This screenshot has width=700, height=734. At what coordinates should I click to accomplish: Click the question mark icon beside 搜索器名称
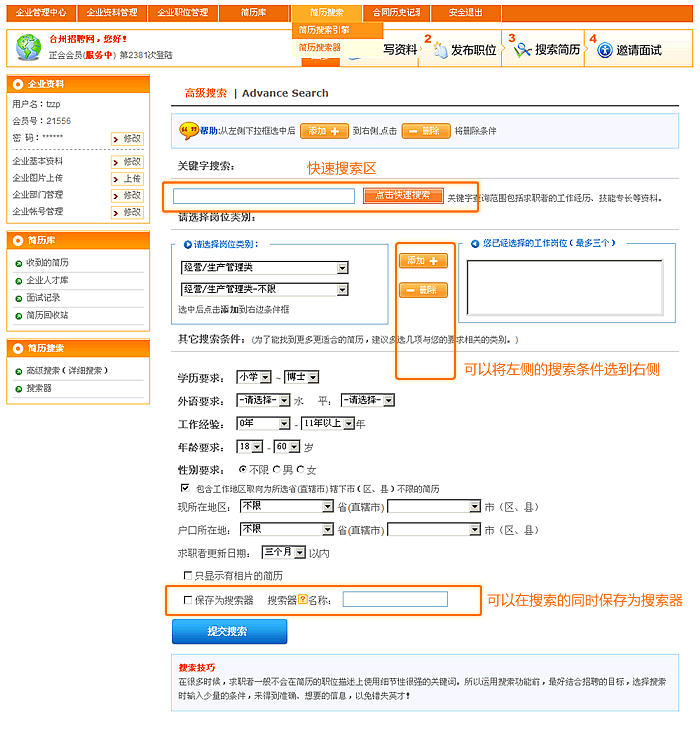302,600
